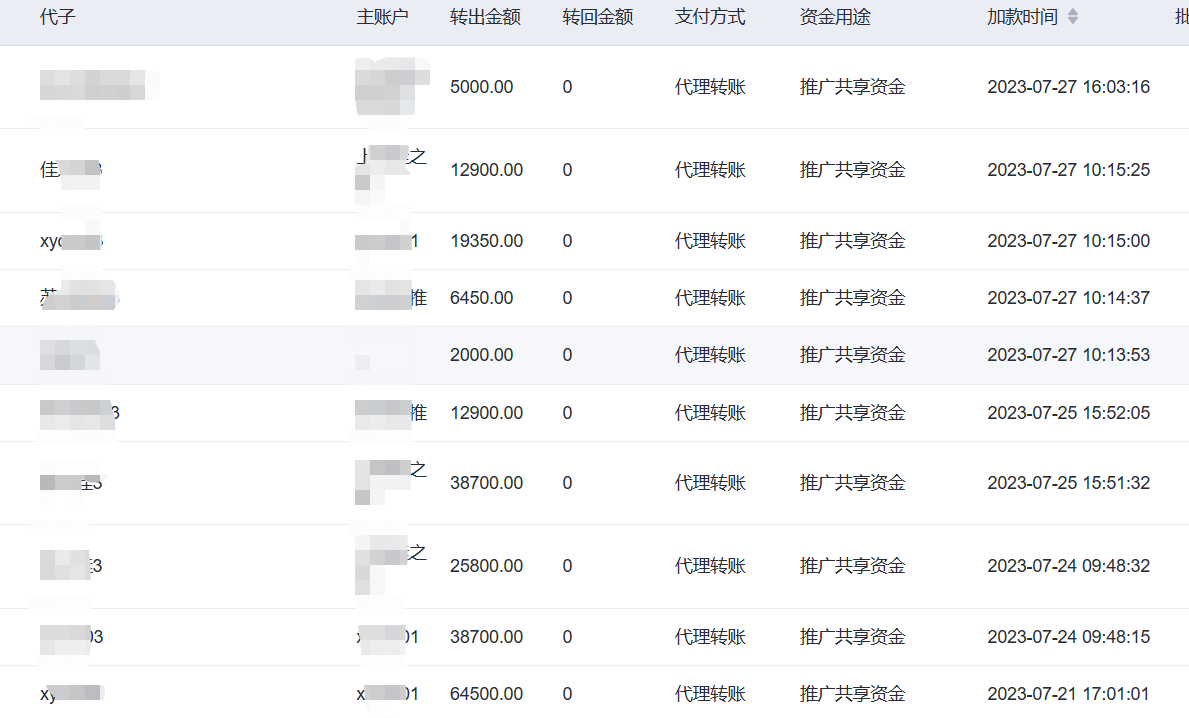Screen dimensions: 1189x718
Task: Click the 转出金额 column header
Action: pos(486,17)
